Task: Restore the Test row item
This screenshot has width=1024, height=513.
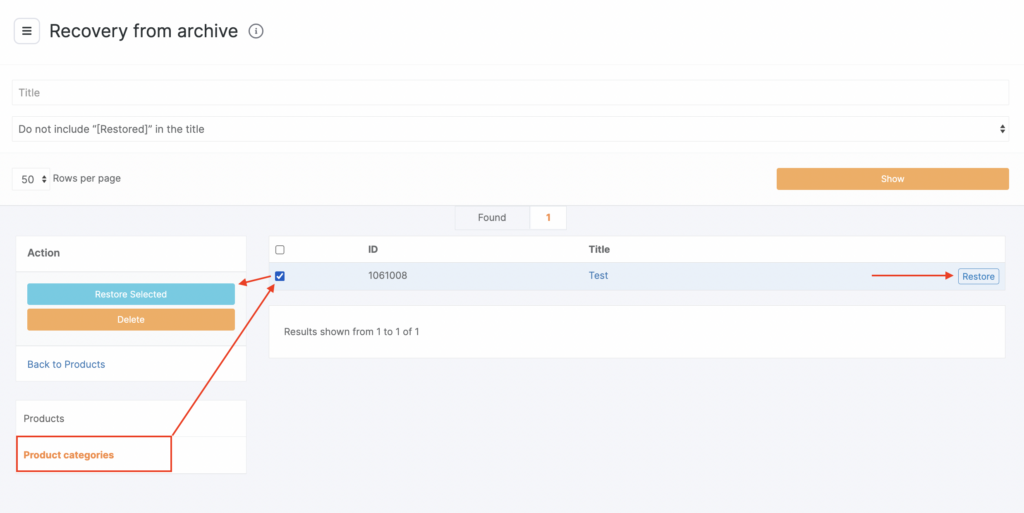Action: click(x=978, y=276)
